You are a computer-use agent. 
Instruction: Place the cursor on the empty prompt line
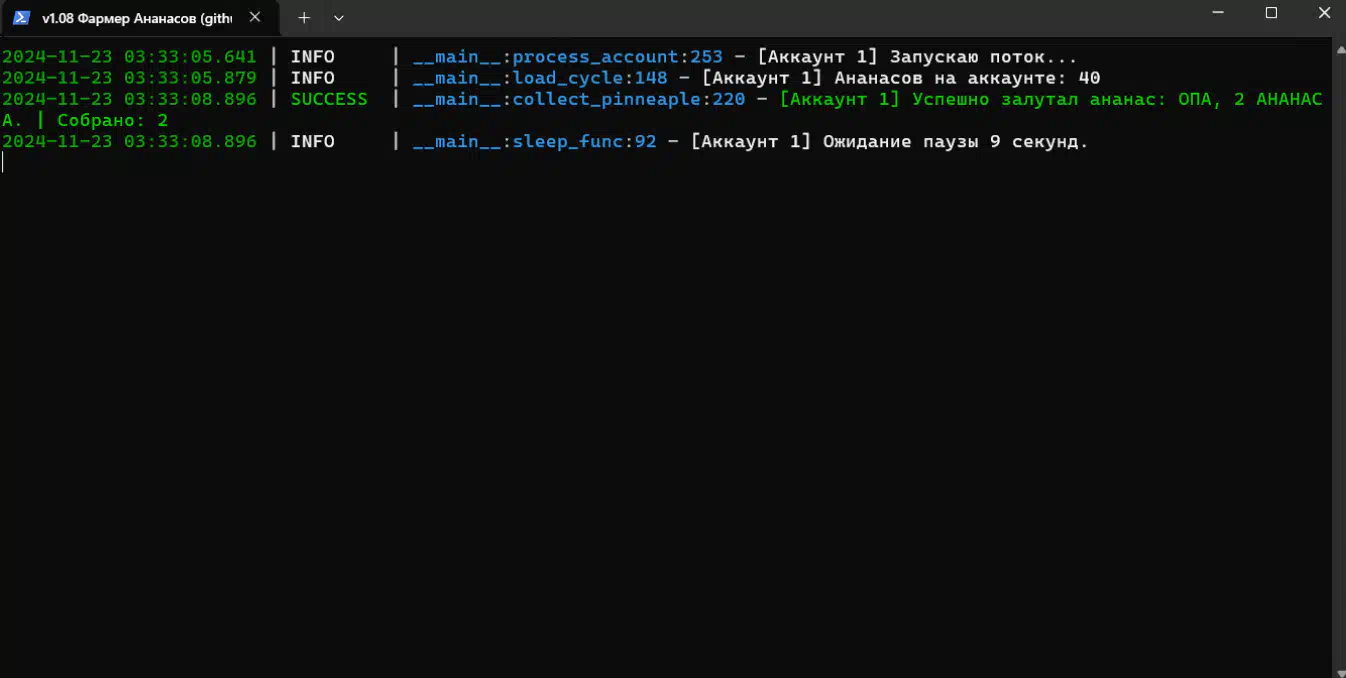4,162
